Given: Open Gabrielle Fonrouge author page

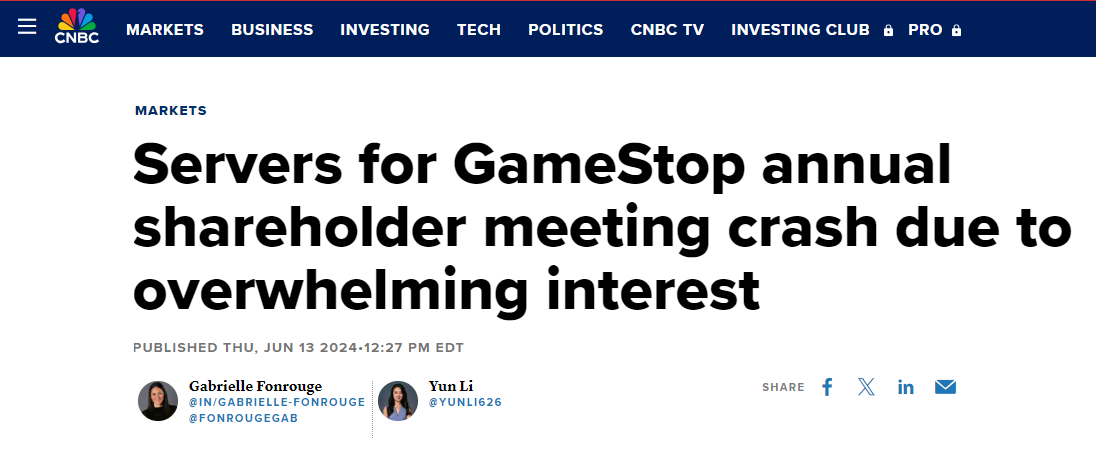Looking at the screenshot, I should pyautogui.click(x=255, y=386).
